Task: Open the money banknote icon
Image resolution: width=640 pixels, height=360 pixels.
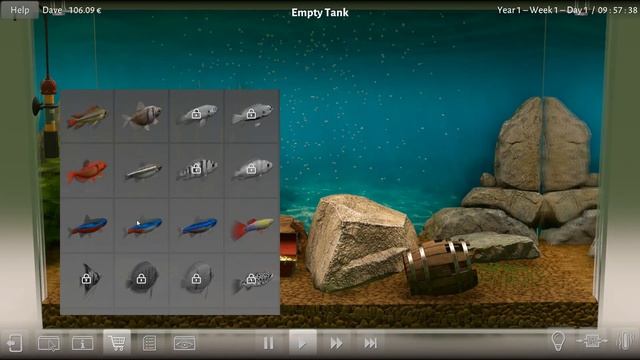Action: 184,343
